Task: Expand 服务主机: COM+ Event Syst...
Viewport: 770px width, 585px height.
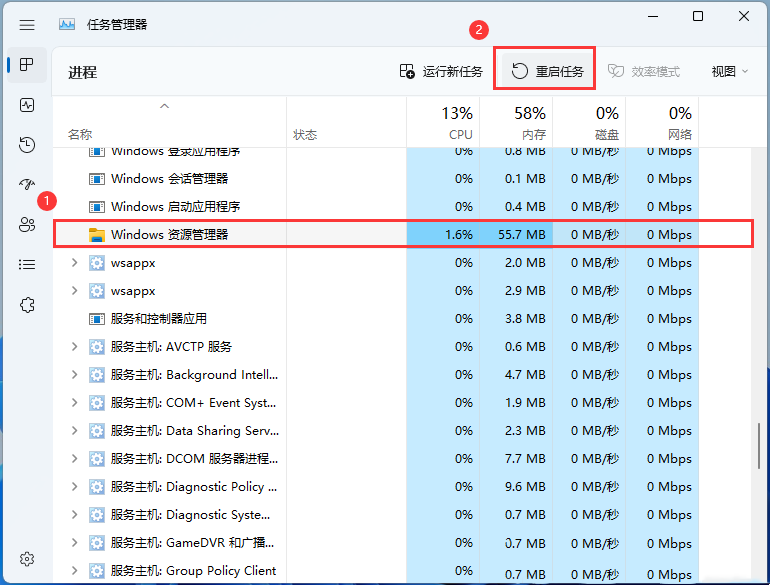Action: [x=75, y=403]
